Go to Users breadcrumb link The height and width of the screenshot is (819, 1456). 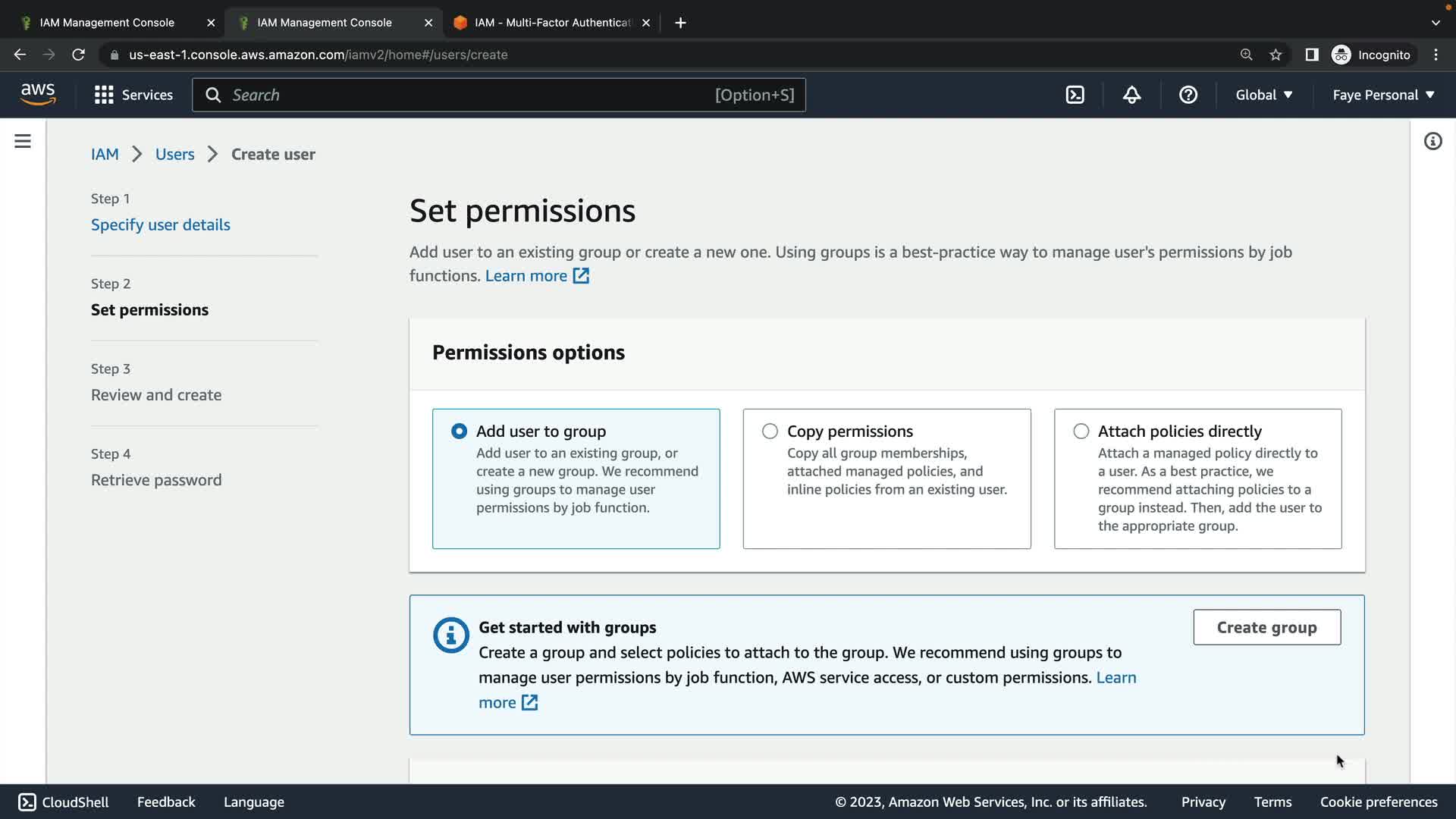tap(174, 155)
